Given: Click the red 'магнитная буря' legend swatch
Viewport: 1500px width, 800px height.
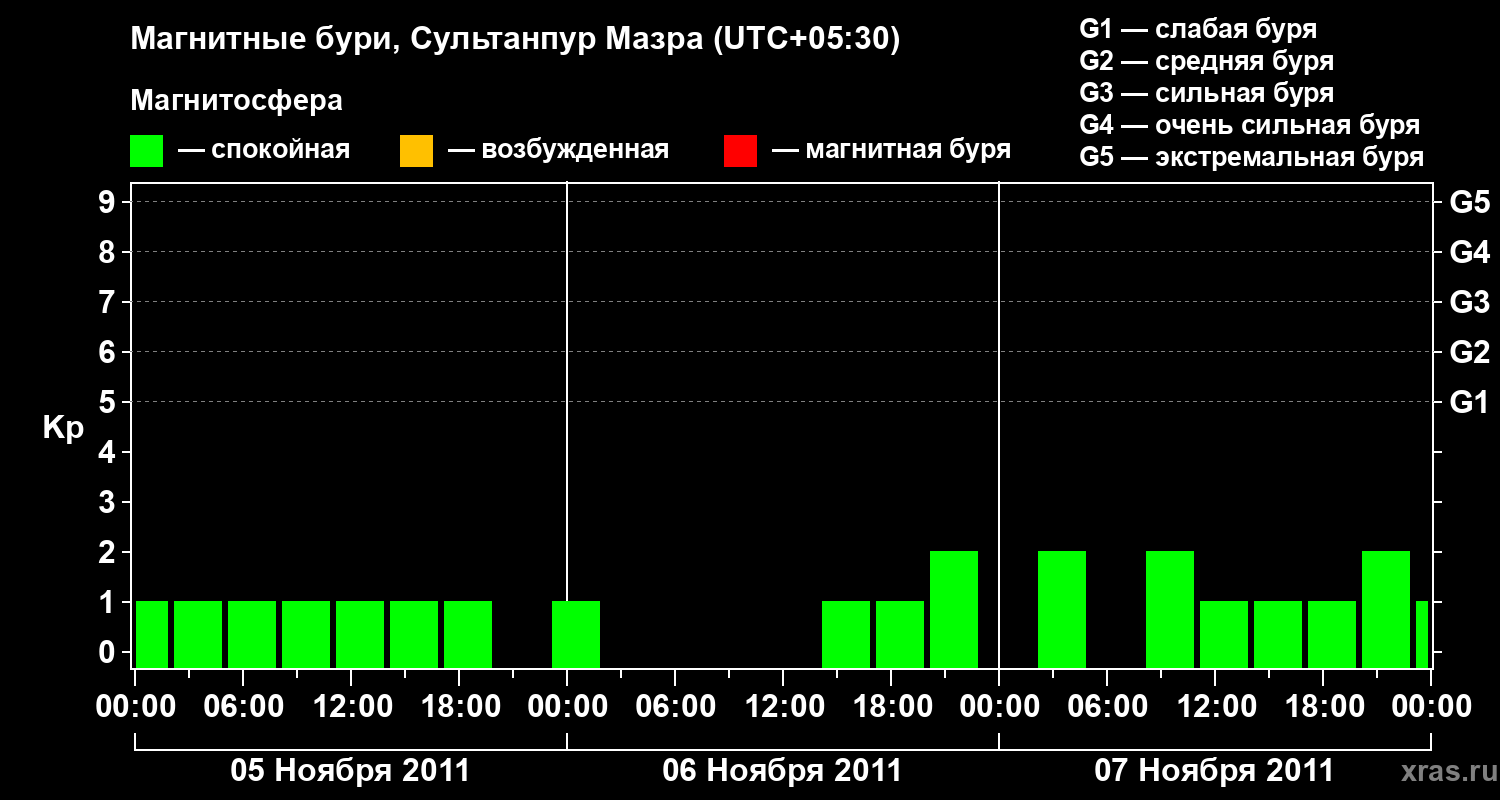Looking at the screenshot, I should click(x=740, y=151).
